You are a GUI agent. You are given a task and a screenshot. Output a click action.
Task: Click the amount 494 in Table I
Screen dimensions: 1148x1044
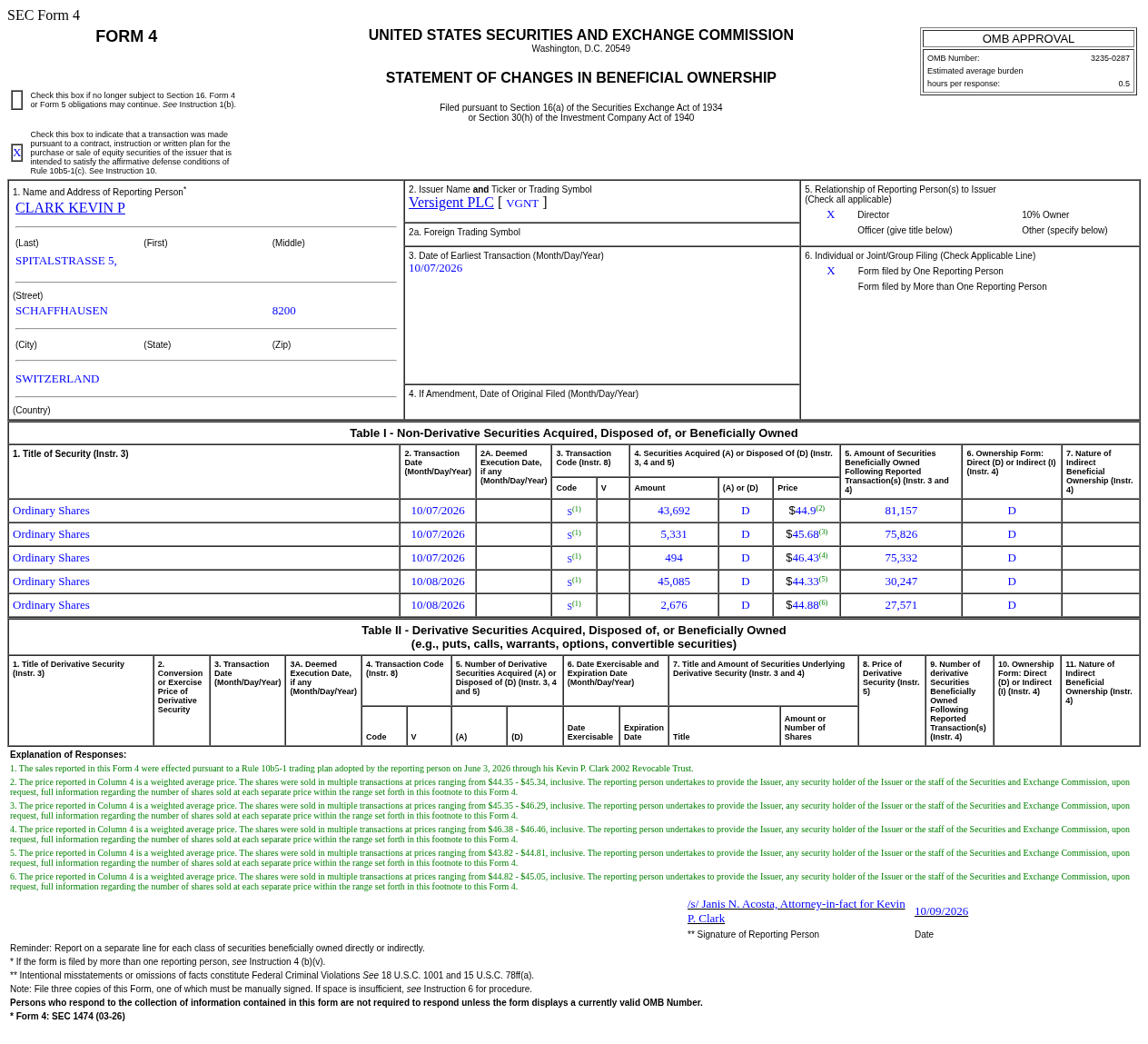pyautogui.click(x=674, y=558)
